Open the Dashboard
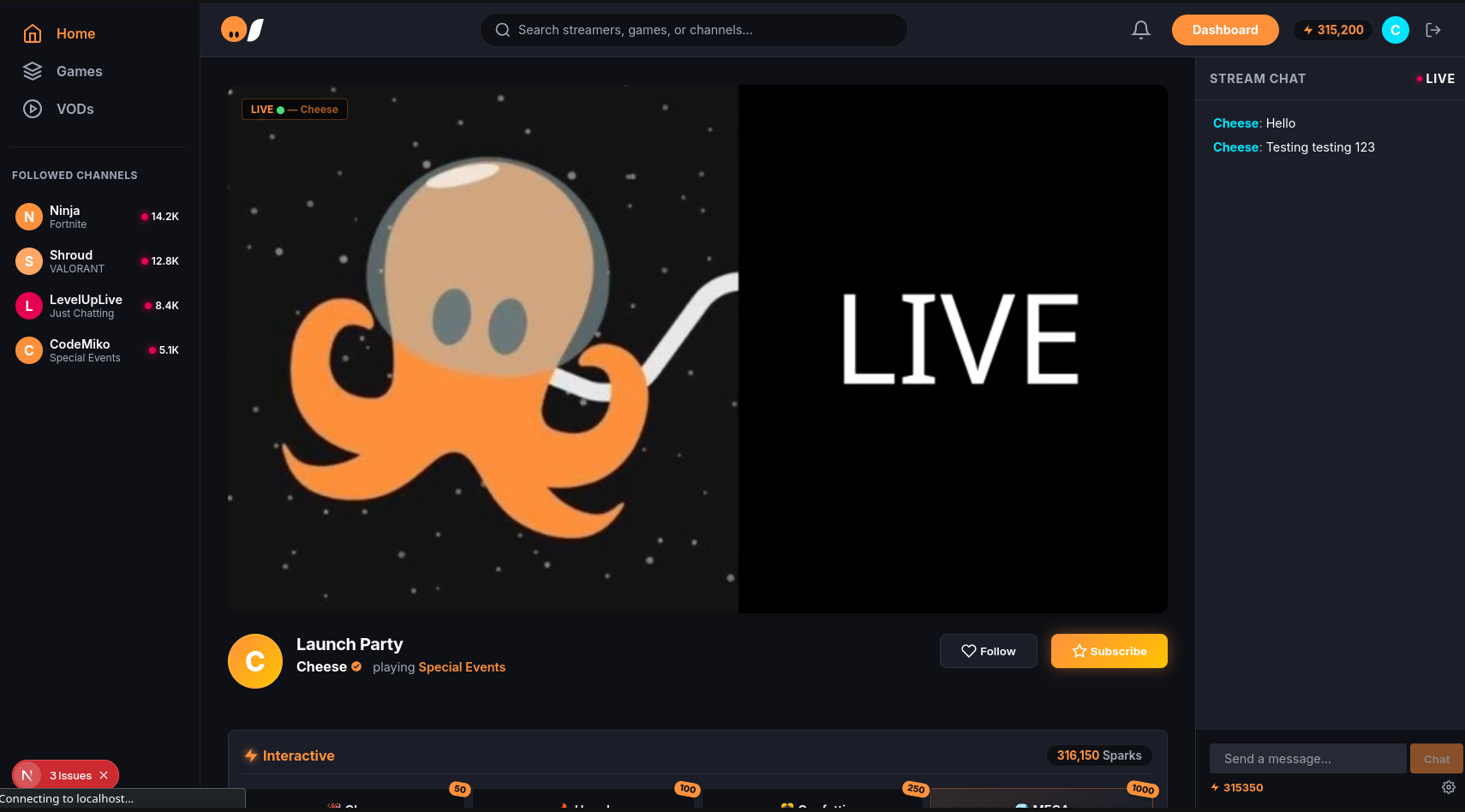This screenshot has height=812, width=1465. 1225,29
